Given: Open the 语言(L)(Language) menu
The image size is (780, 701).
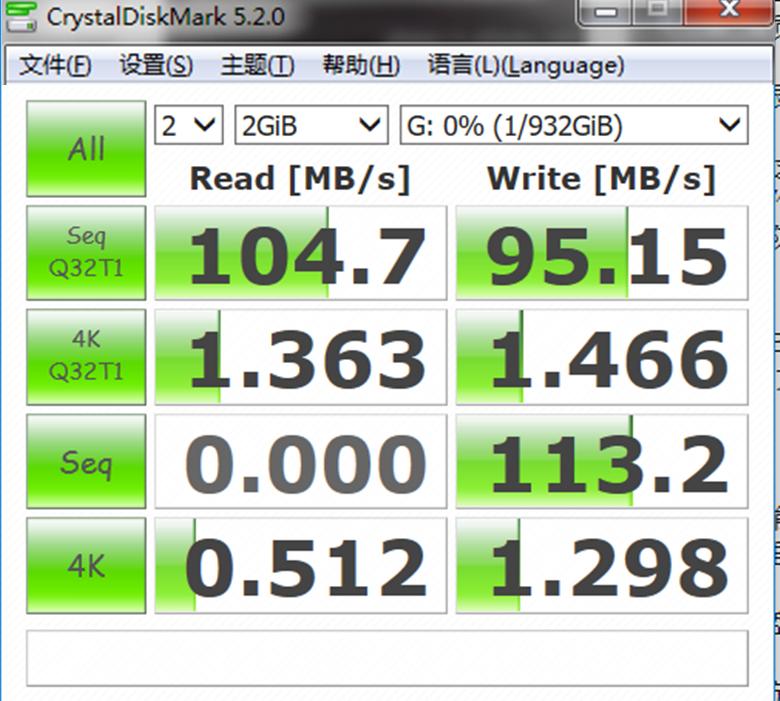Looking at the screenshot, I should 526,65.
